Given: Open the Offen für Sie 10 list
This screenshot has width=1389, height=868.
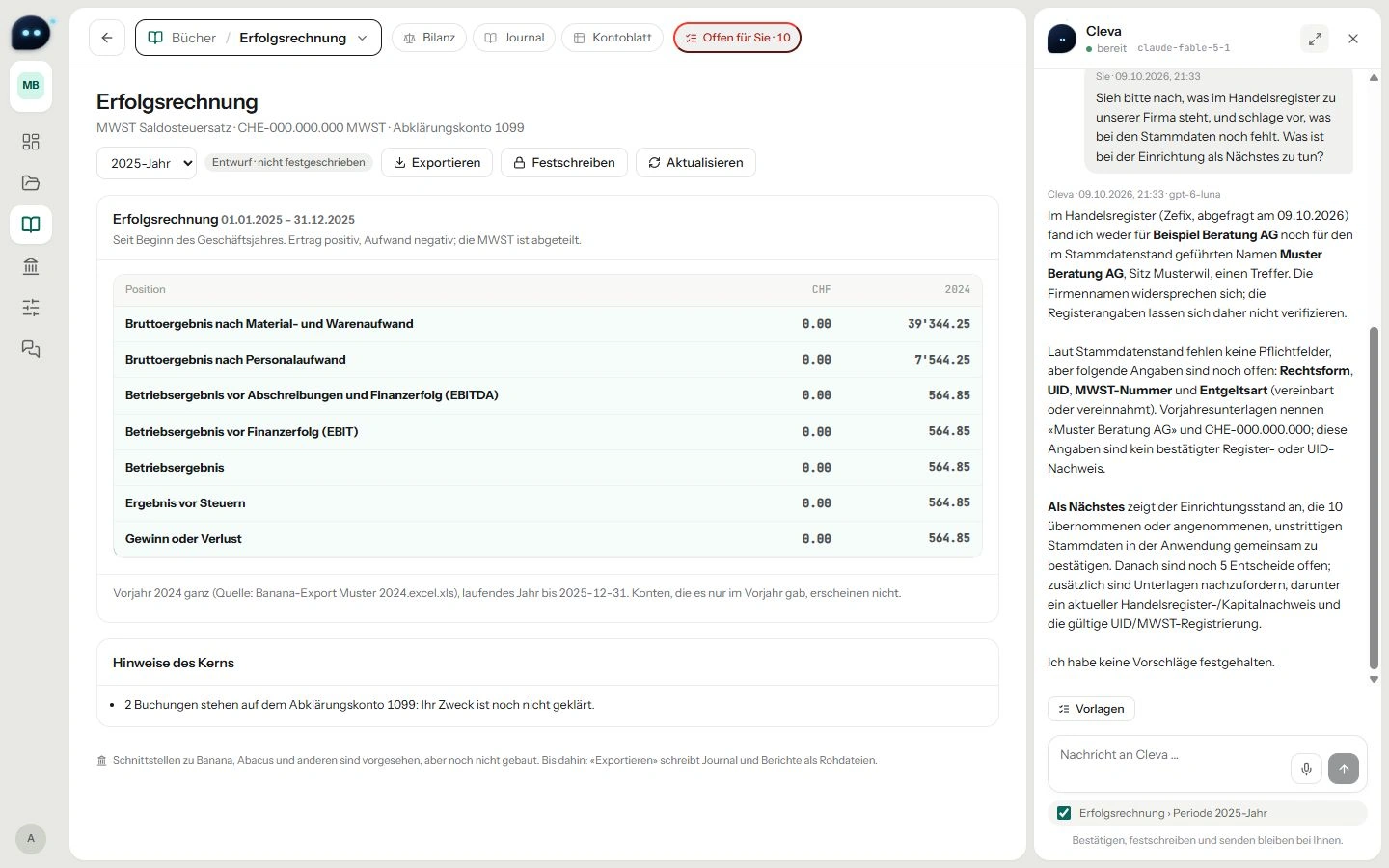Looking at the screenshot, I should [x=737, y=38].
